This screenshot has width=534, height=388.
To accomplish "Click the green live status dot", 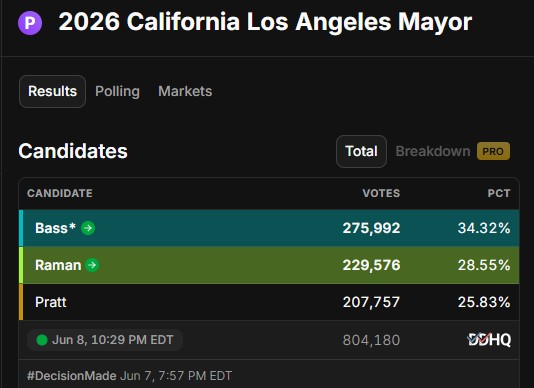I will pos(42,340).
